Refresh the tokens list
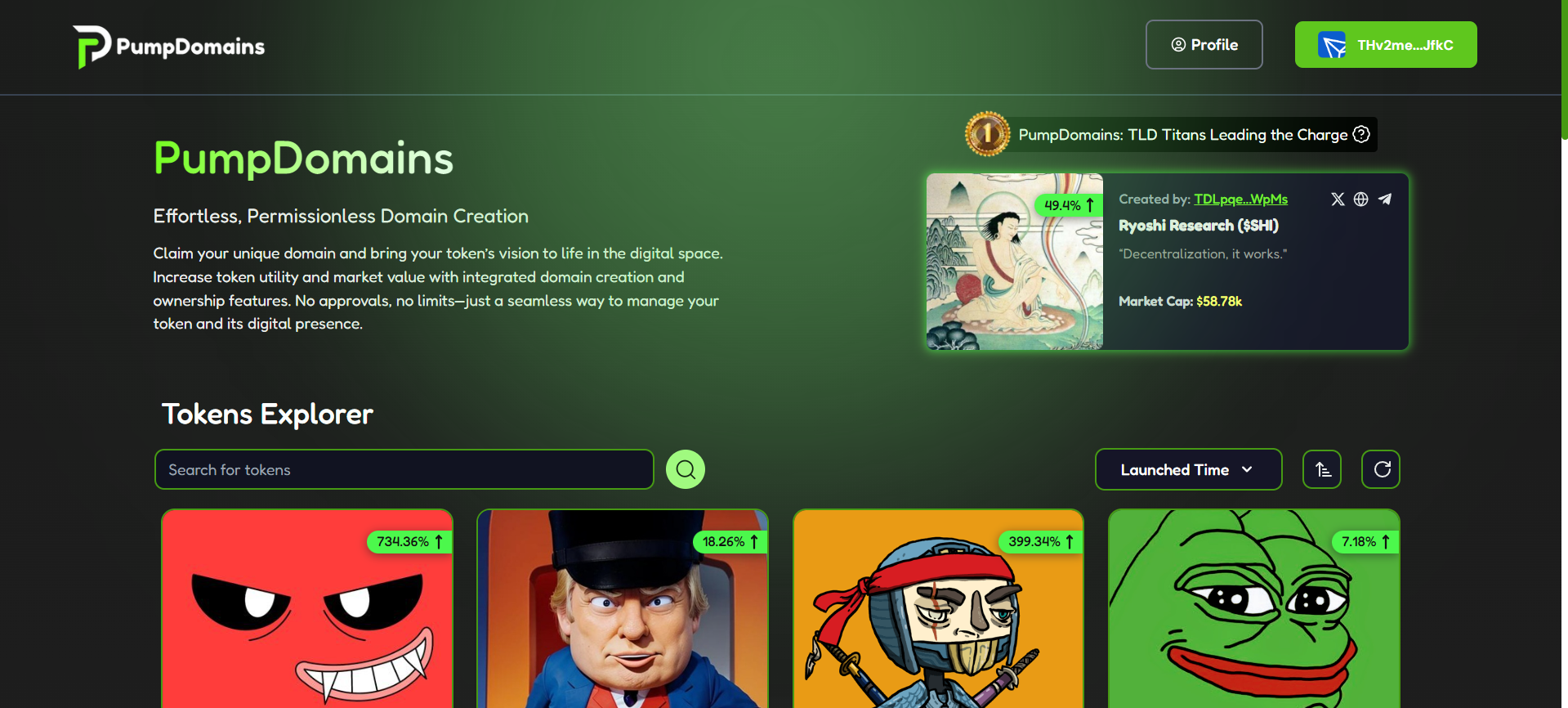The image size is (1568, 708). [x=1381, y=469]
